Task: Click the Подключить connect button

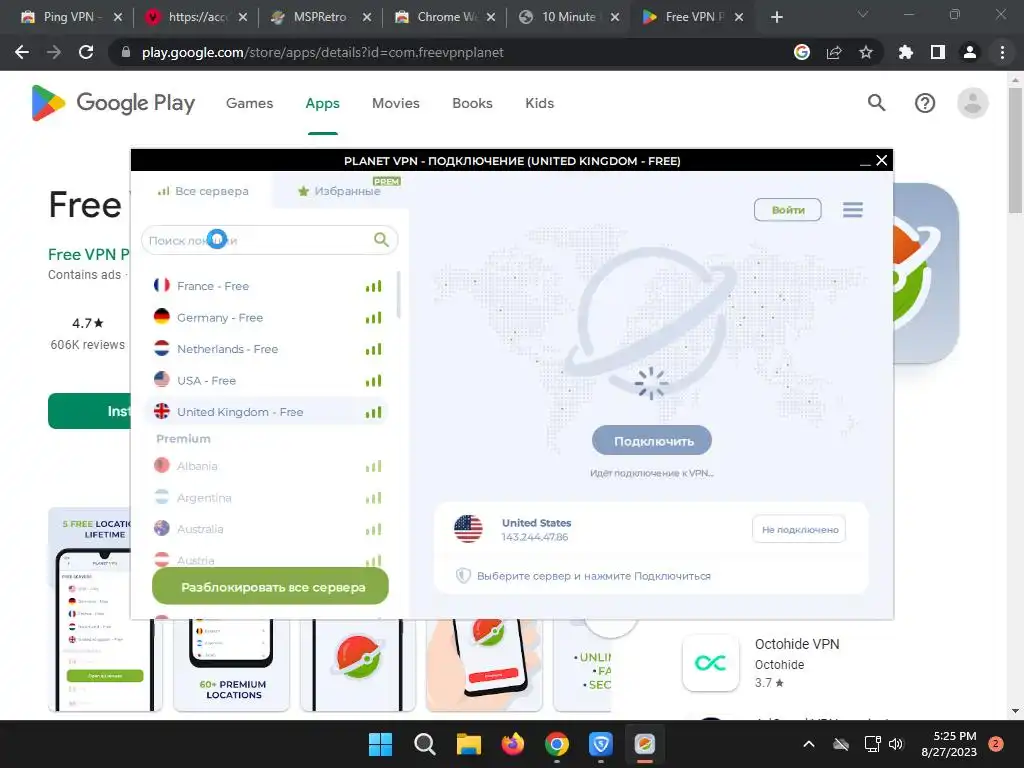Action: 652,441
